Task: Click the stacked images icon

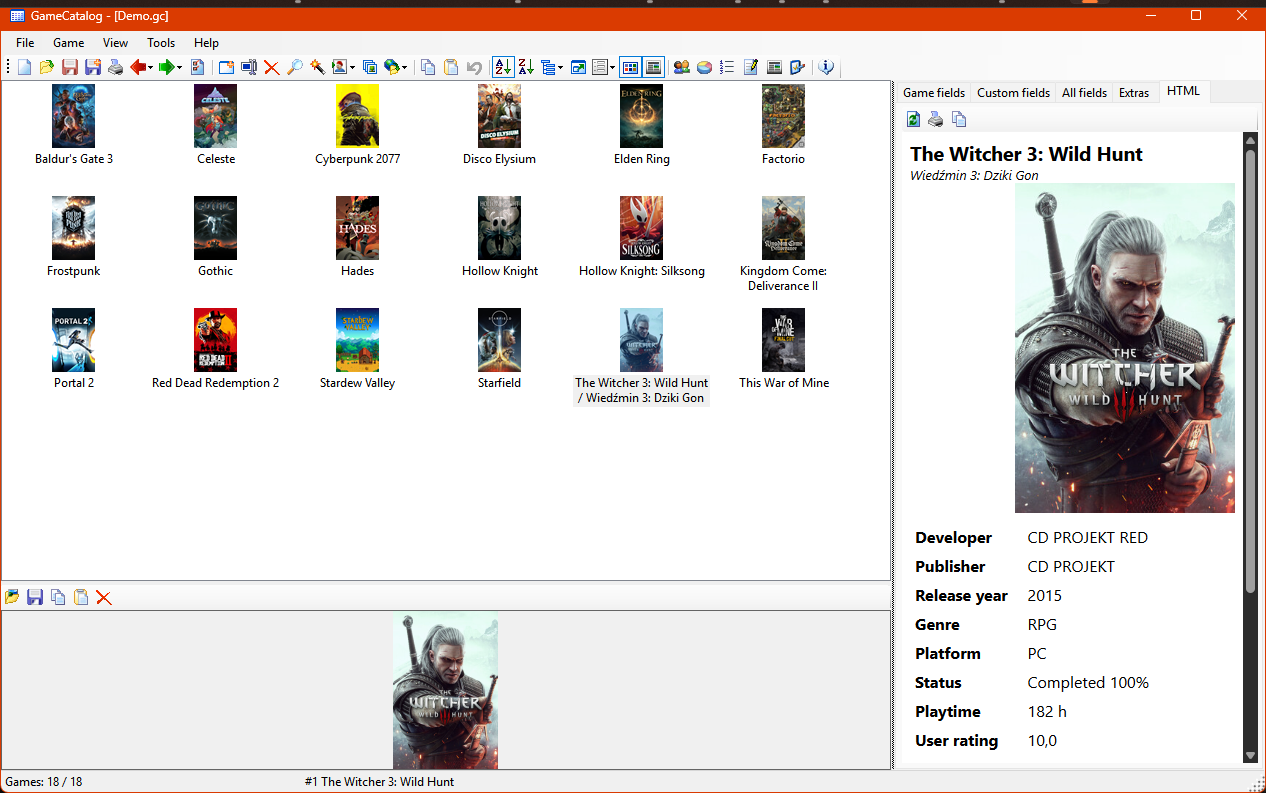Action: click(x=370, y=67)
